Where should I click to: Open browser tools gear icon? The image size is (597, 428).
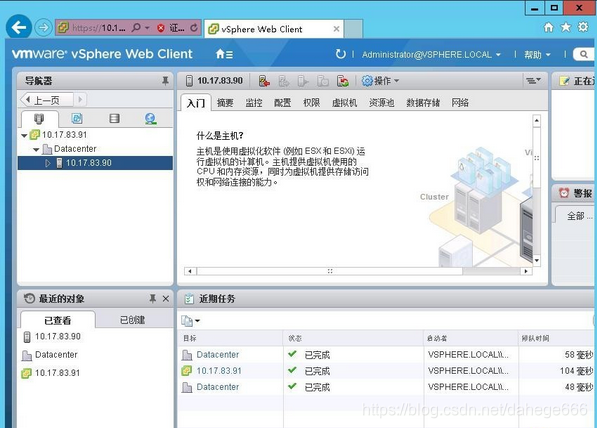click(x=583, y=27)
